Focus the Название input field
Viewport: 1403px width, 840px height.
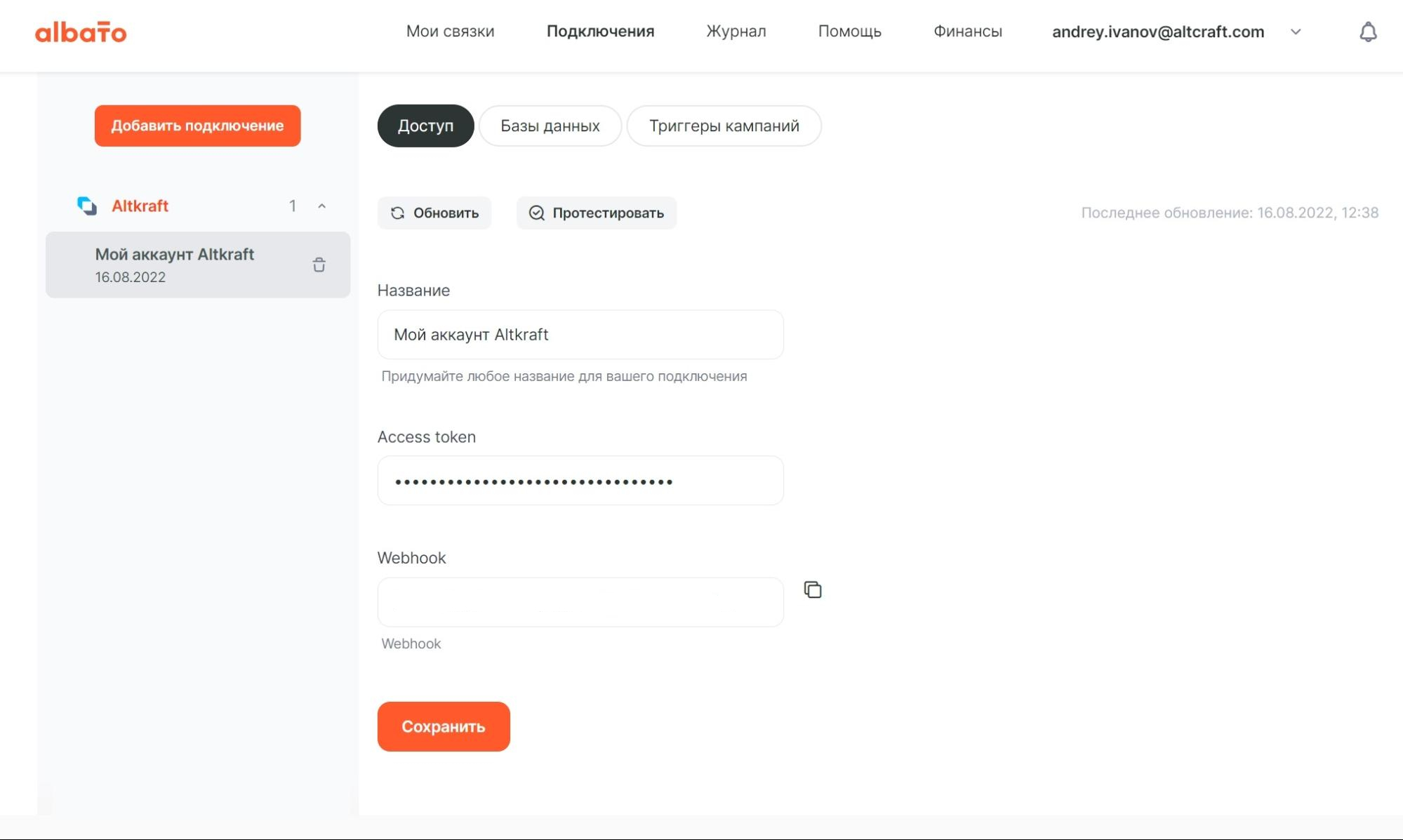[x=580, y=335]
